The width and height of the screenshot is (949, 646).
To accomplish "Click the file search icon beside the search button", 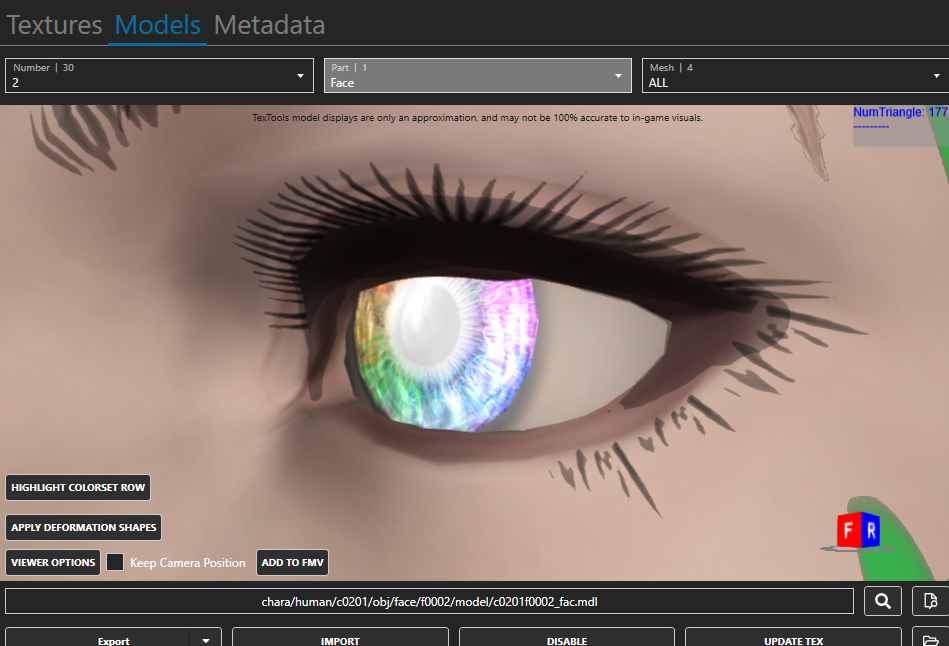I will click(x=928, y=600).
